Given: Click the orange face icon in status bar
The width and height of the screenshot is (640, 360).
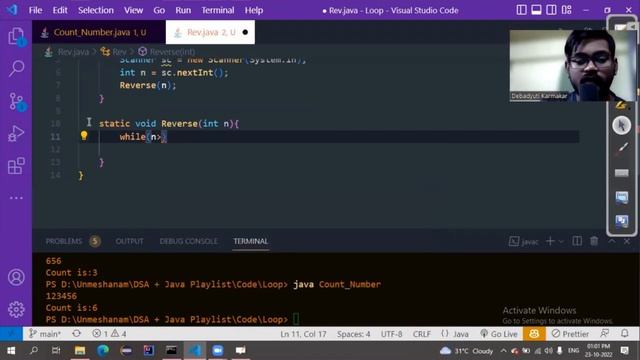Looking at the screenshot, I should [x=534, y=334].
